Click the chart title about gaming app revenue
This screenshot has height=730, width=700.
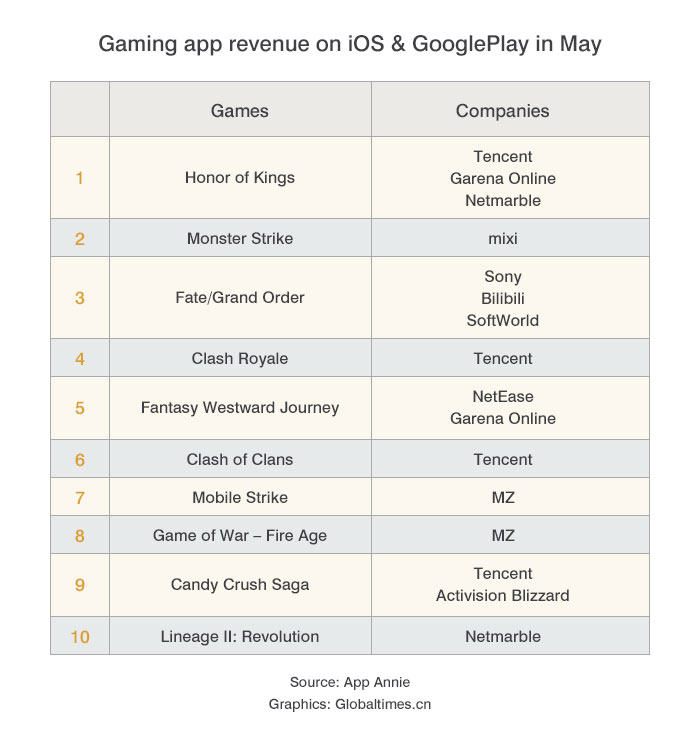pyautogui.click(x=350, y=45)
